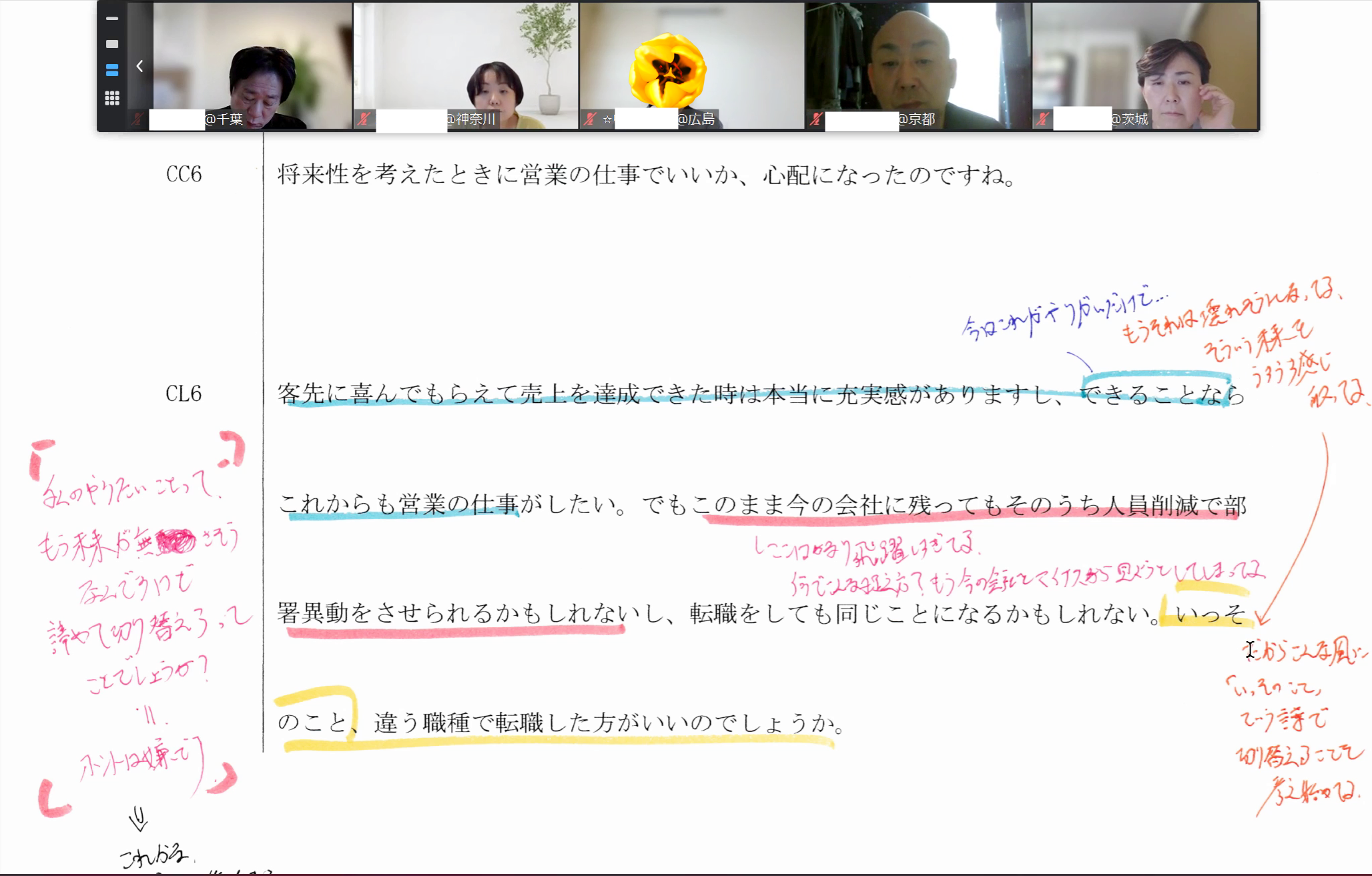Viewport: 1372px width, 876px height.
Task: Switch to single active speaker view icon
Action: click(x=112, y=44)
